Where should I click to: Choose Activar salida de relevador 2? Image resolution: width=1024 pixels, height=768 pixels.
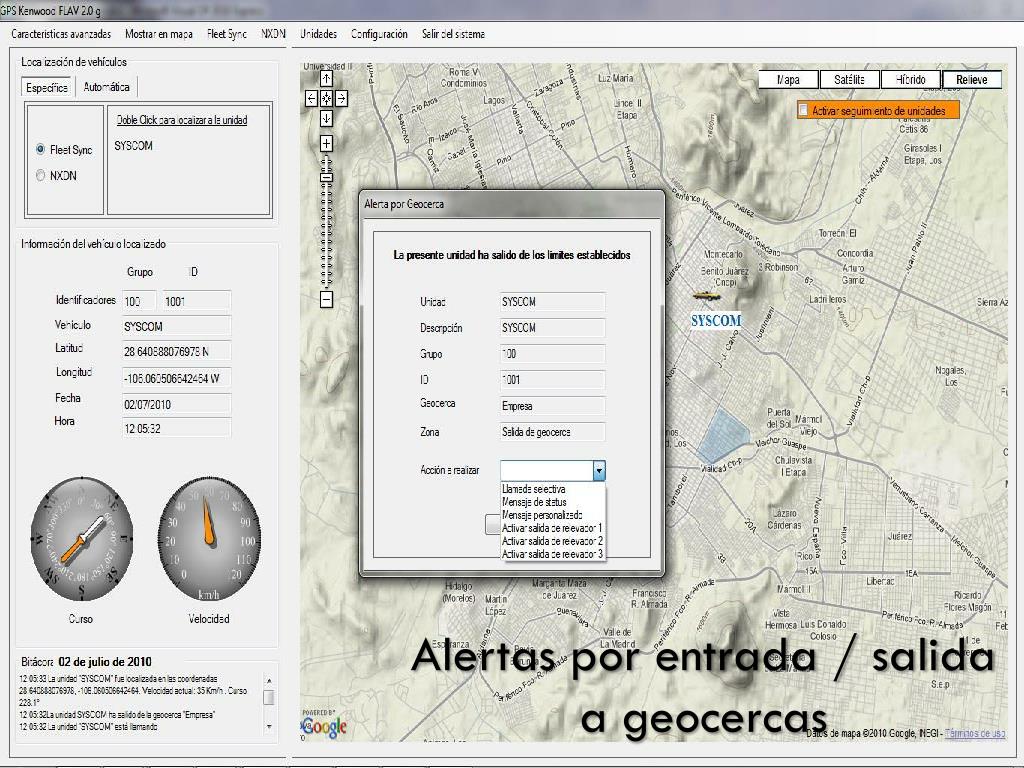pyautogui.click(x=552, y=541)
